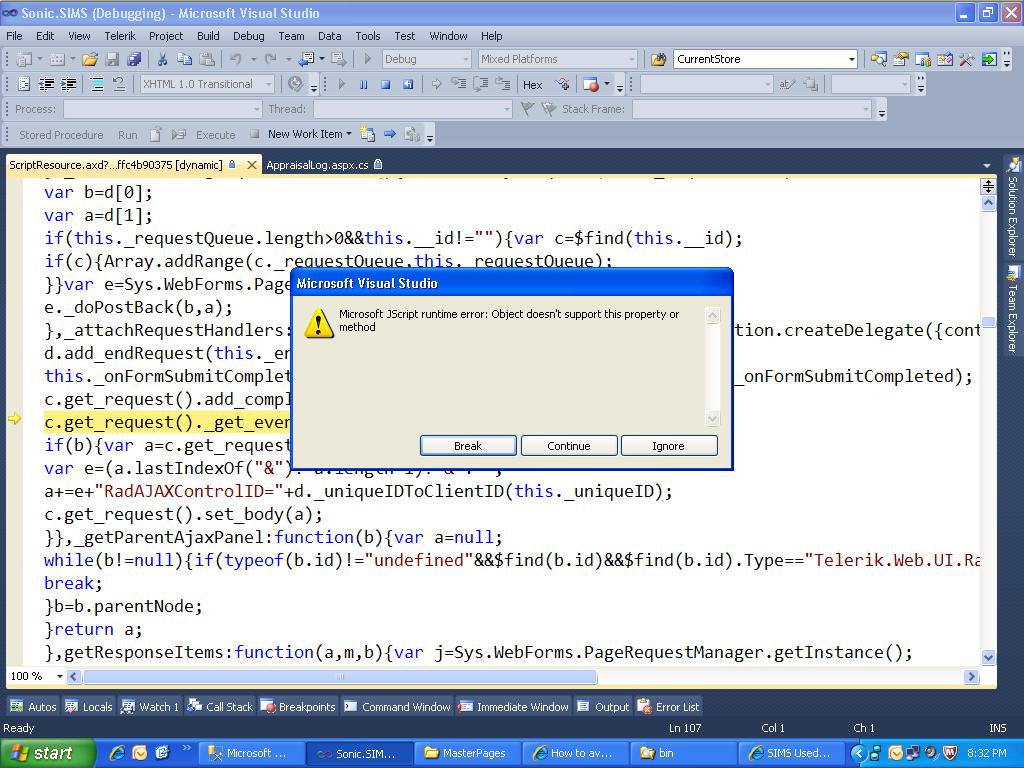Click the Undo arrow icon

(x=236, y=59)
